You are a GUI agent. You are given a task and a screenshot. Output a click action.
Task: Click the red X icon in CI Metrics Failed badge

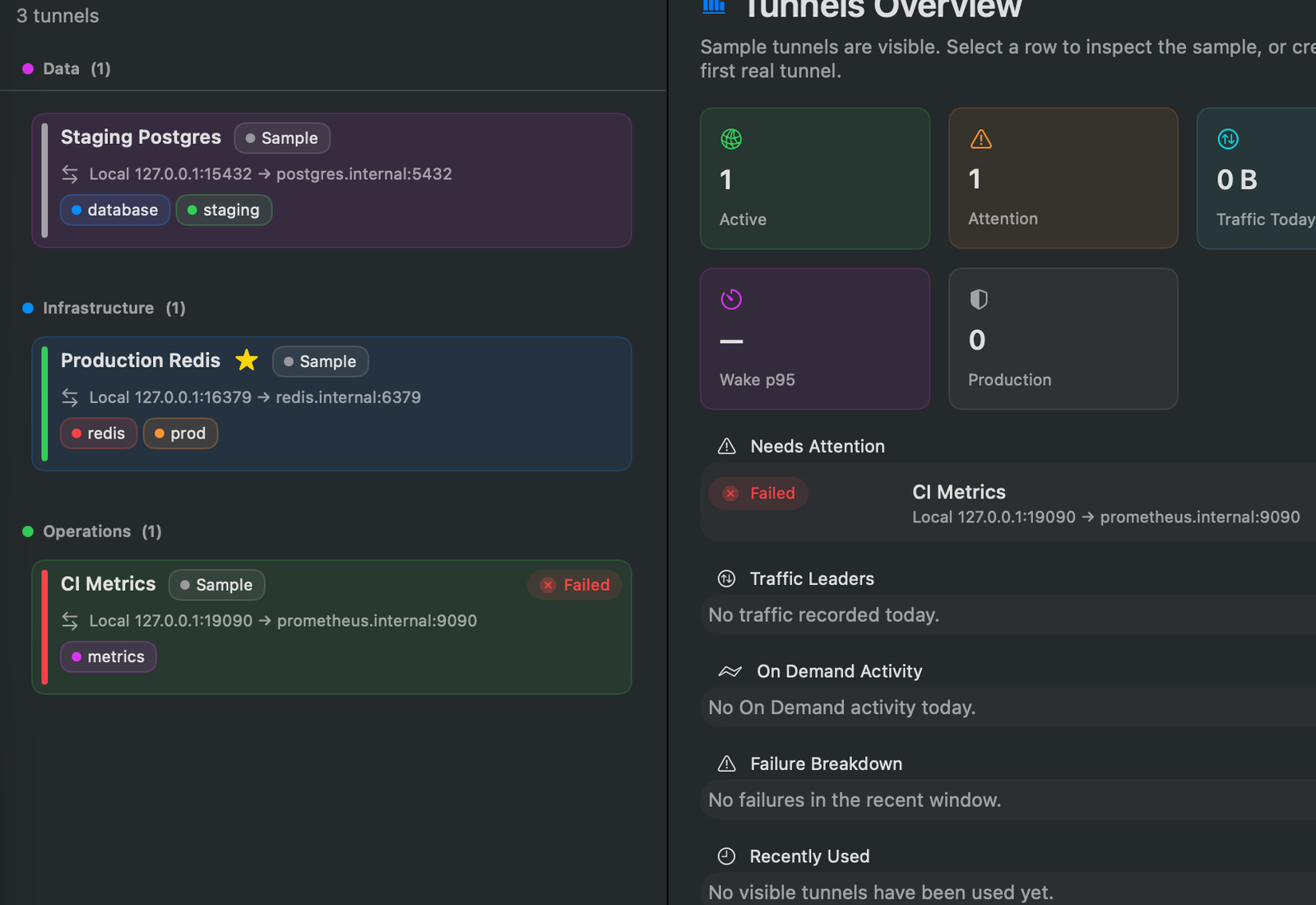pyautogui.click(x=548, y=585)
